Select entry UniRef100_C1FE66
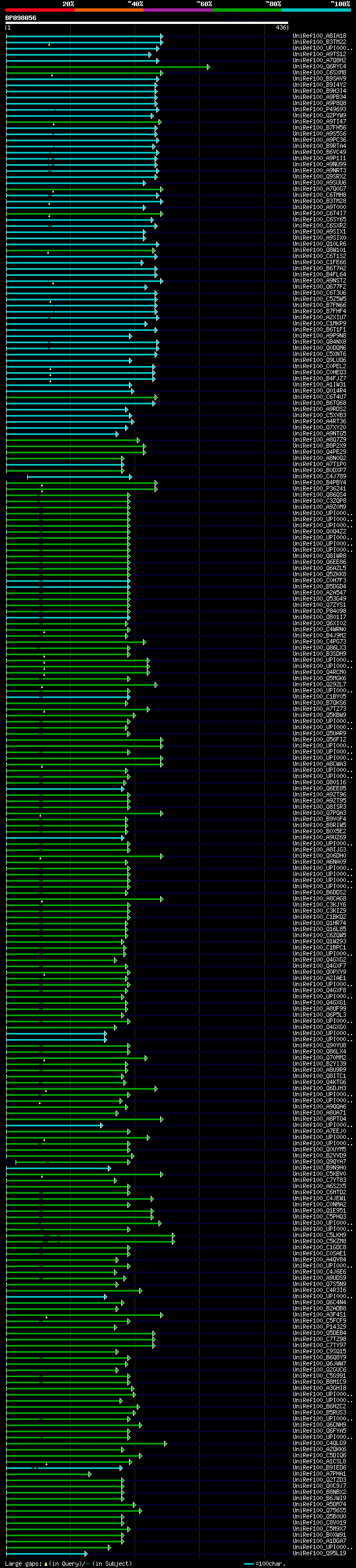This screenshot has width=356, height=1568. (319, 263)
